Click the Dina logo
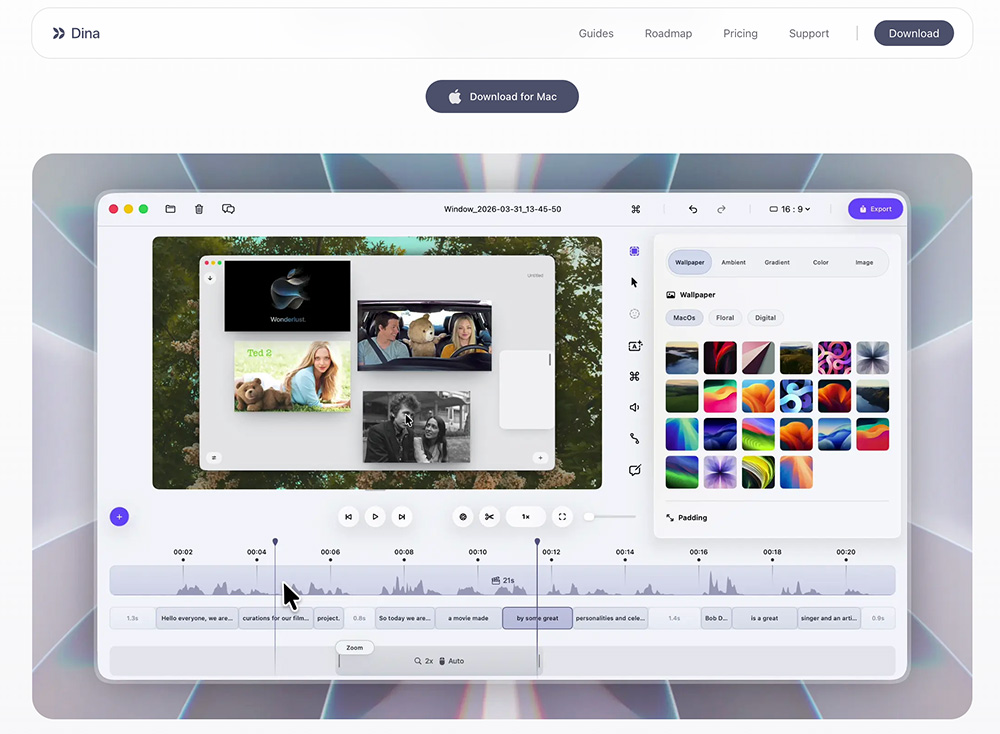 [76, 33]
